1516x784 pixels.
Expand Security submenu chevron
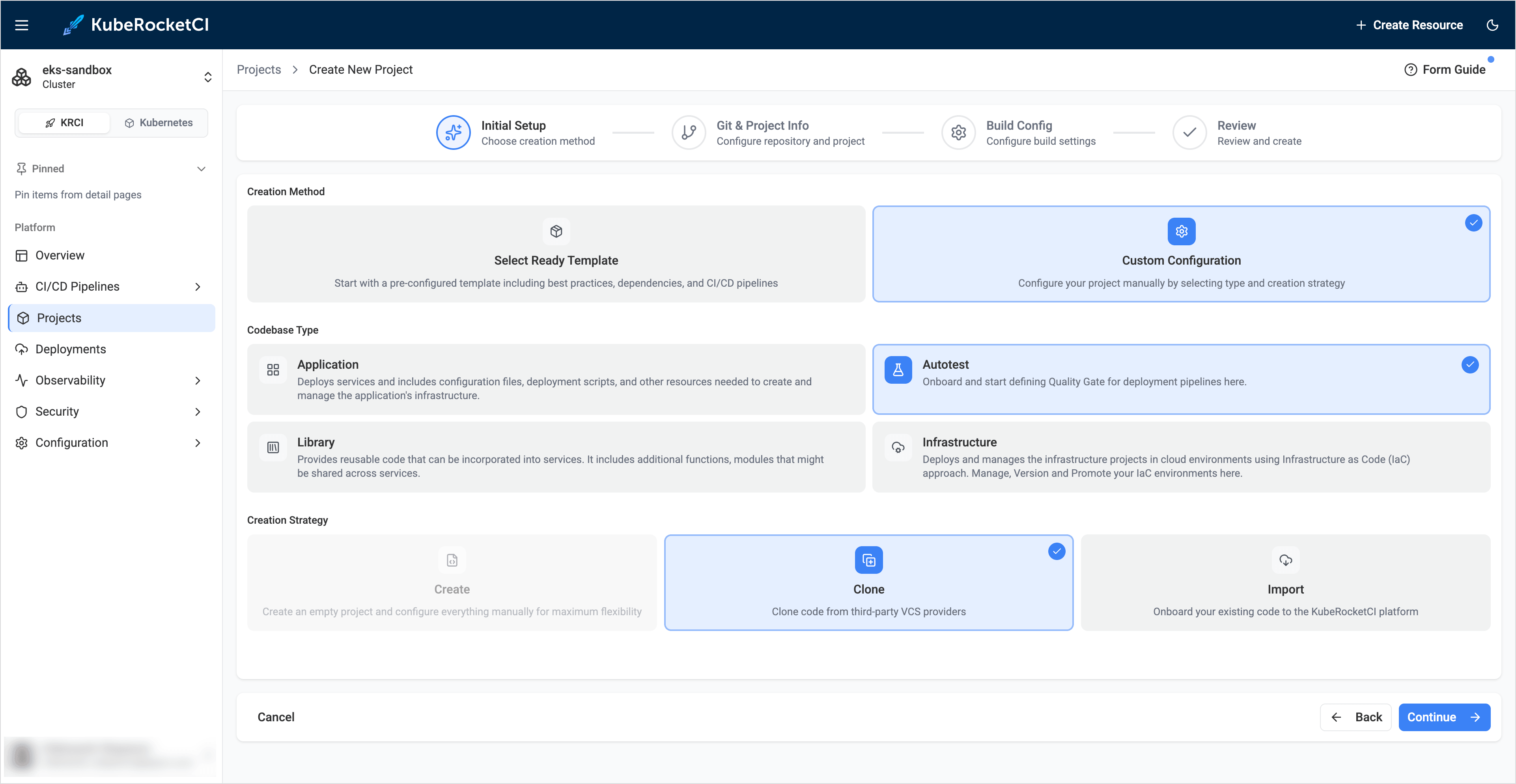pyautogui.click(x=198, y=411)
